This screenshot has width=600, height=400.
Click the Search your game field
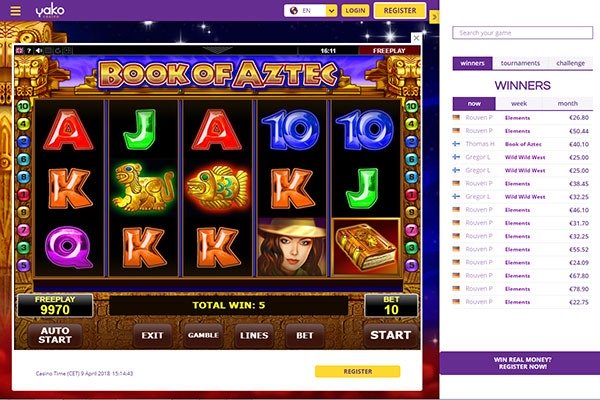click(523, 33)
